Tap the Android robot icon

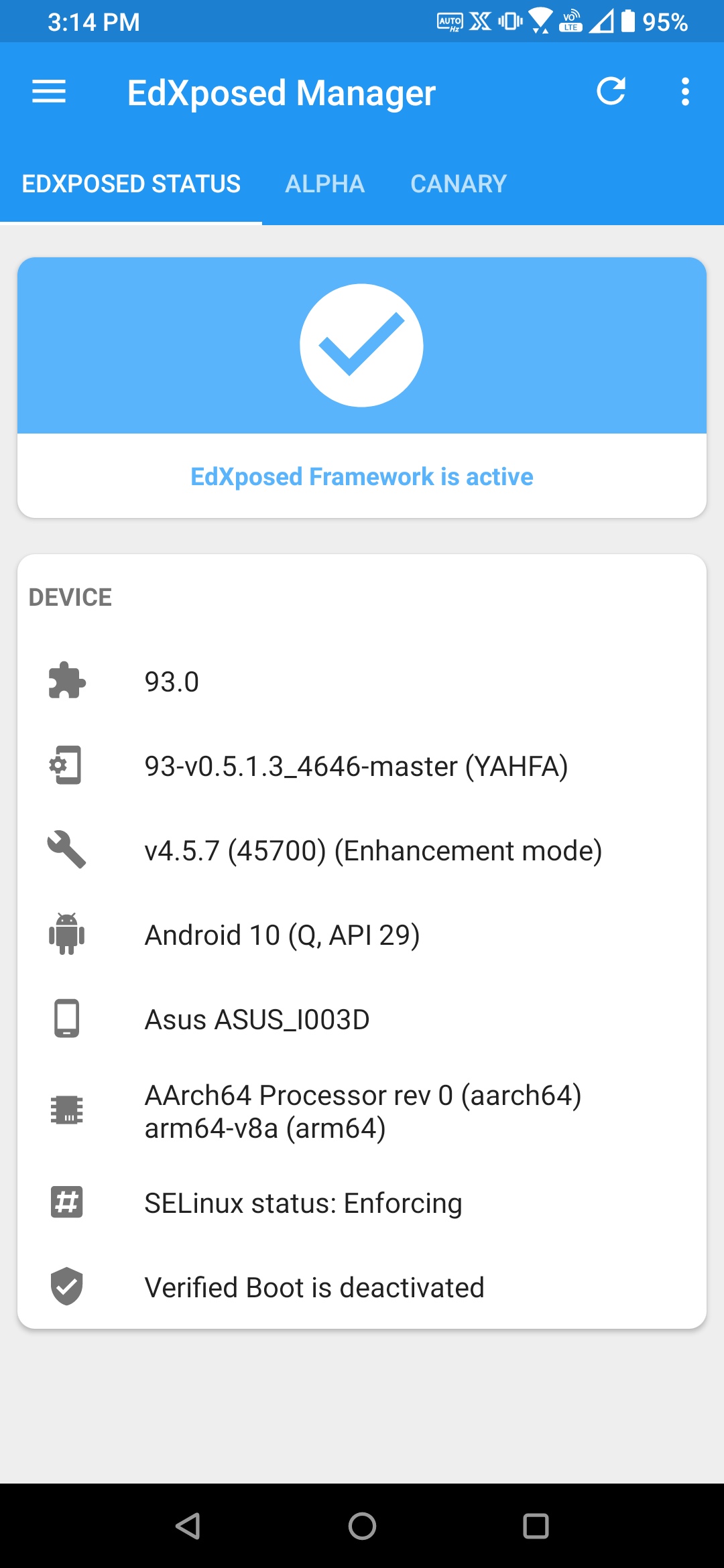click(66, 934)
